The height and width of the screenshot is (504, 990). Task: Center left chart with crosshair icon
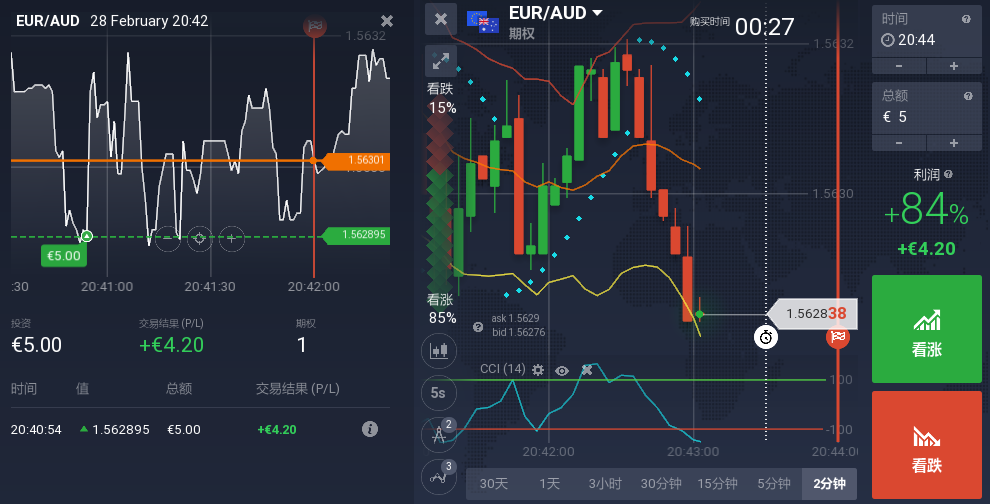click(x=200, y=238)
